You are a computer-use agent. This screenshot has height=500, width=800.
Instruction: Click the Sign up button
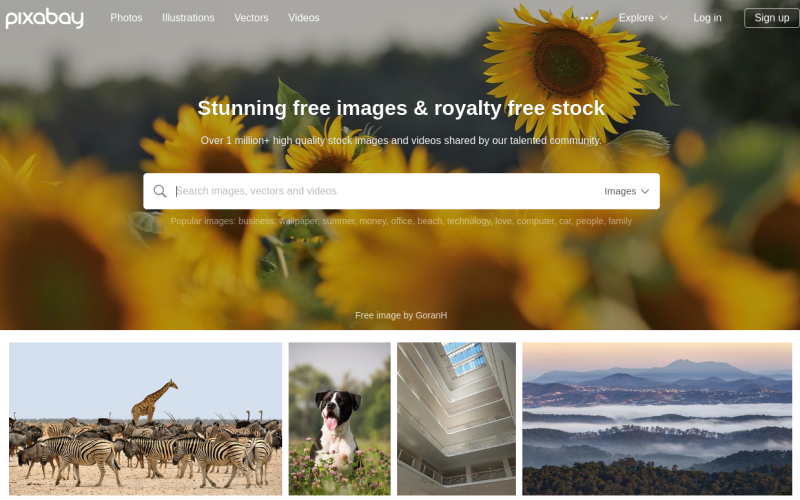pyautogui.click(x=771, y=18)
